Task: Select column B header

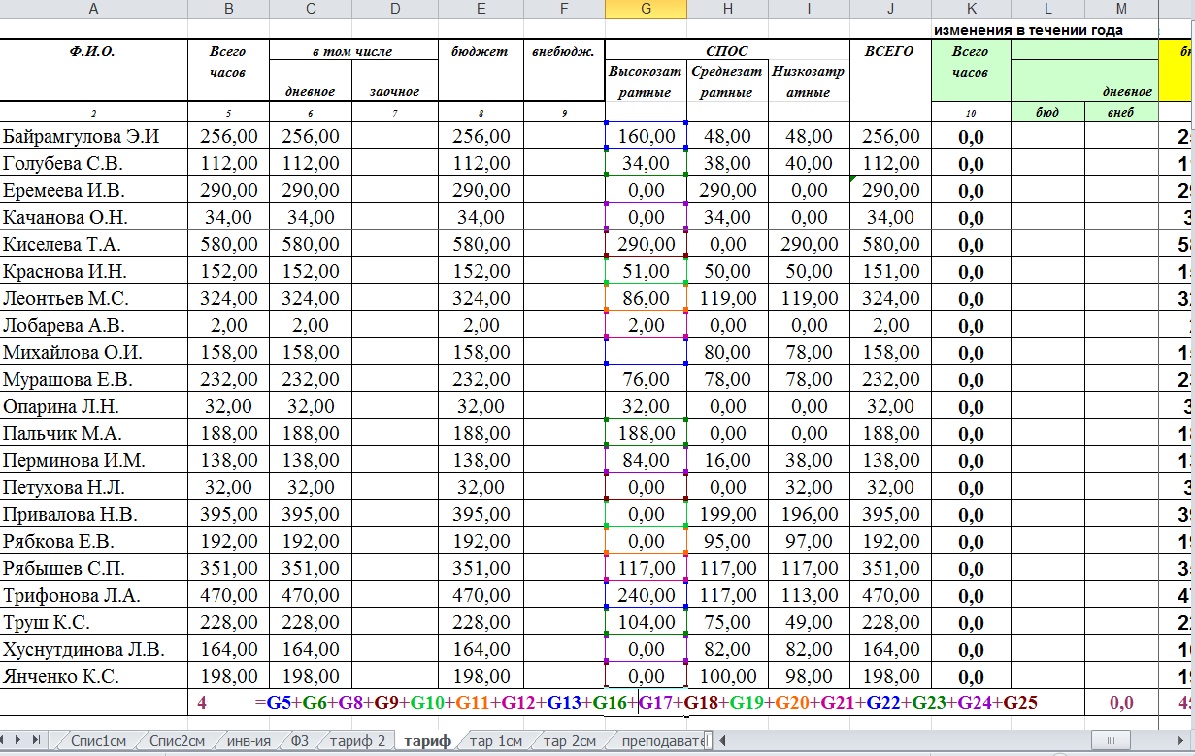Action: [228, 8]
